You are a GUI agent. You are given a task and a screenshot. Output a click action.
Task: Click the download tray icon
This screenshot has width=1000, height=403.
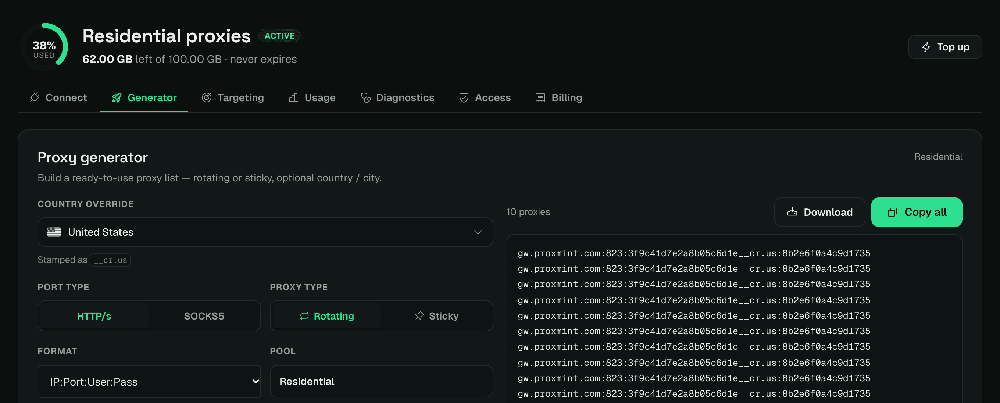click(792, 212)
